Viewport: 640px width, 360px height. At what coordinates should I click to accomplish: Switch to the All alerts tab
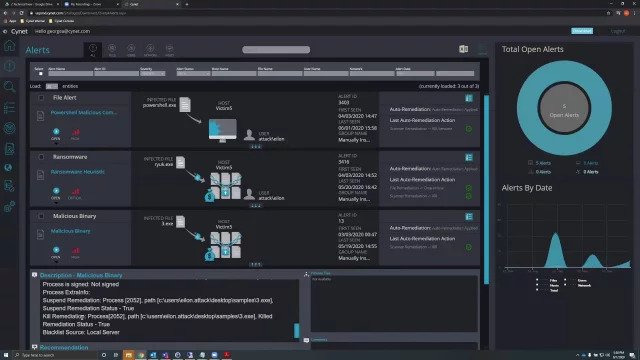tap(93, 50)
